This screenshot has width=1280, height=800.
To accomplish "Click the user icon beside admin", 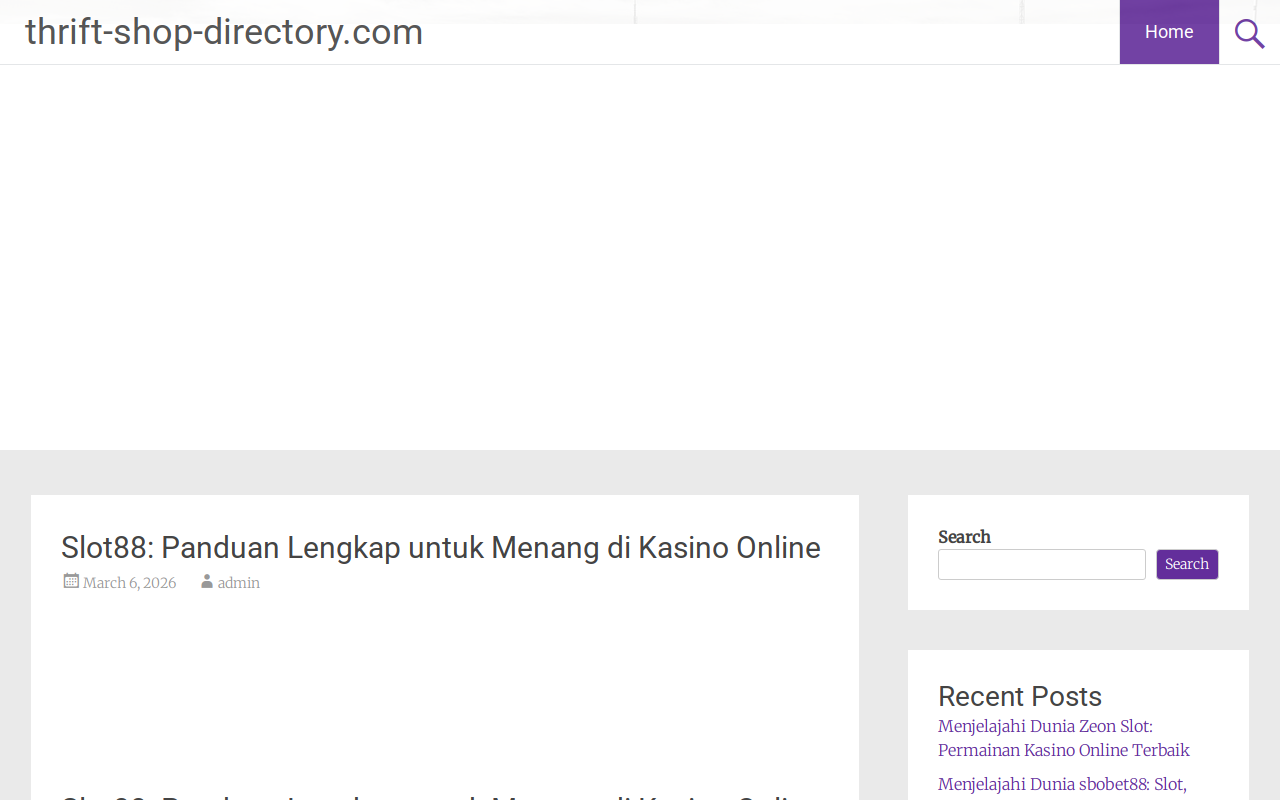I will pyautogui.click(x=207, y=581).
